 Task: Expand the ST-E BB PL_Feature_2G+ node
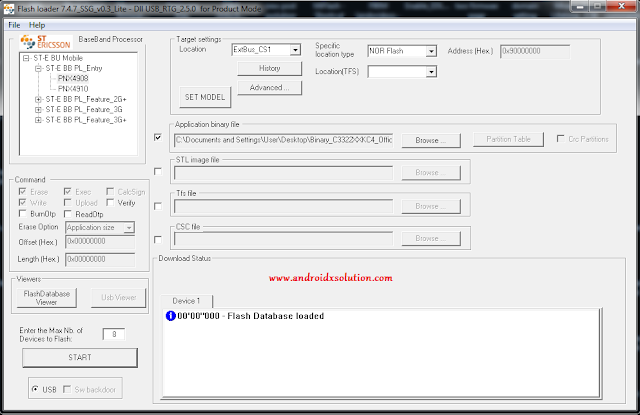pyautogui.click(x=38, y=99)
